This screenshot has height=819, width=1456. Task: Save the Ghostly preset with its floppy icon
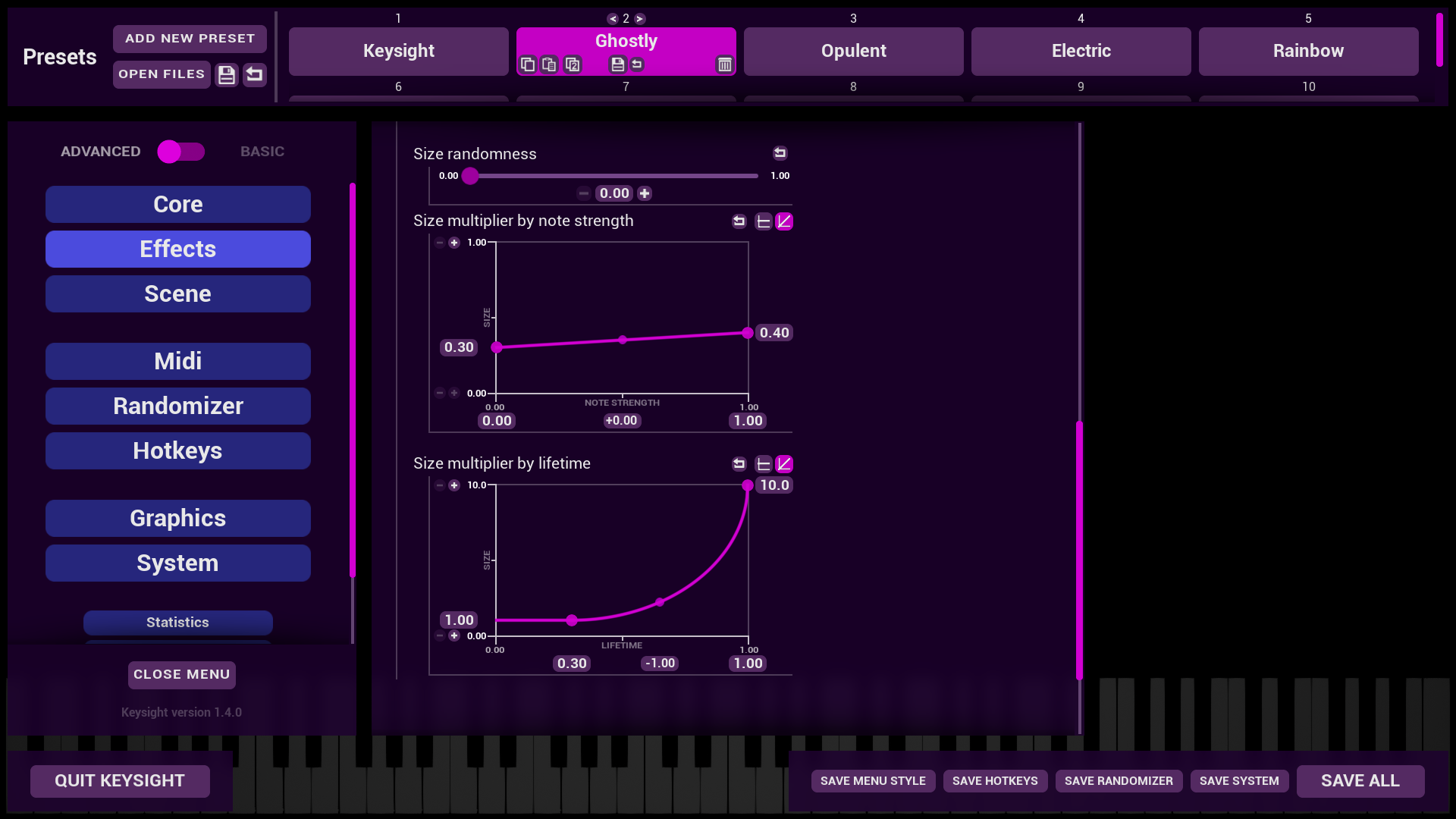(x=617, y=65)
